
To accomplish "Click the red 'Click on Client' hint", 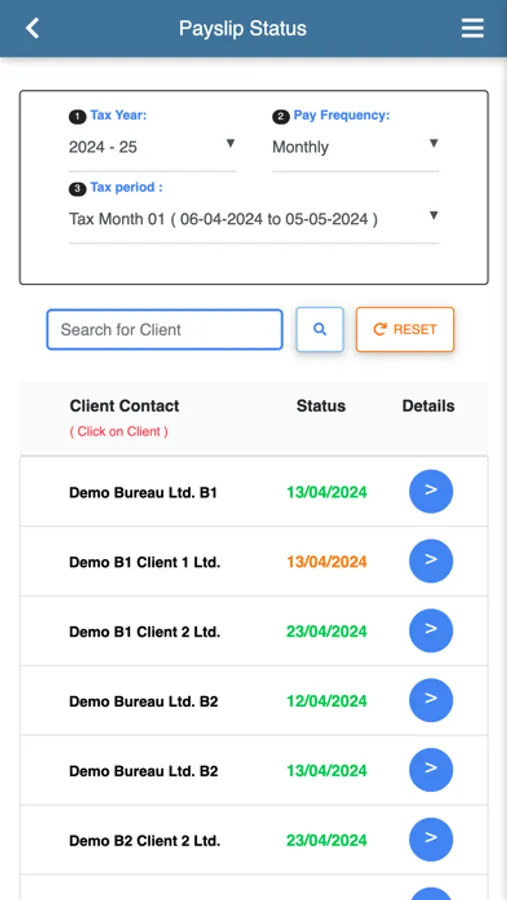I will (119, 432).
